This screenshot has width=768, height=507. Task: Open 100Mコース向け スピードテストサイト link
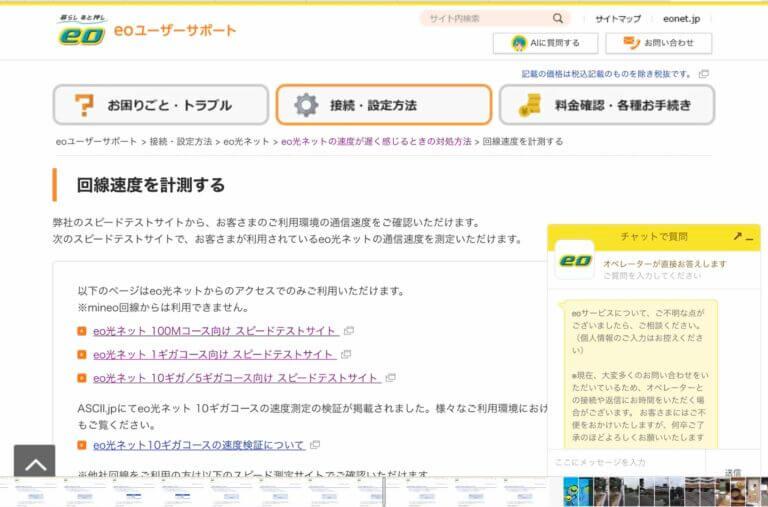216,331
